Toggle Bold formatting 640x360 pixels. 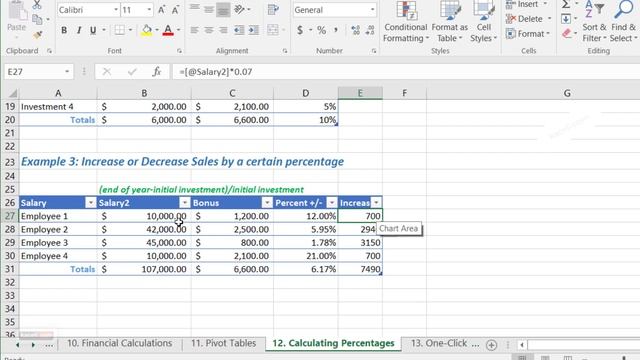(64, 30)
